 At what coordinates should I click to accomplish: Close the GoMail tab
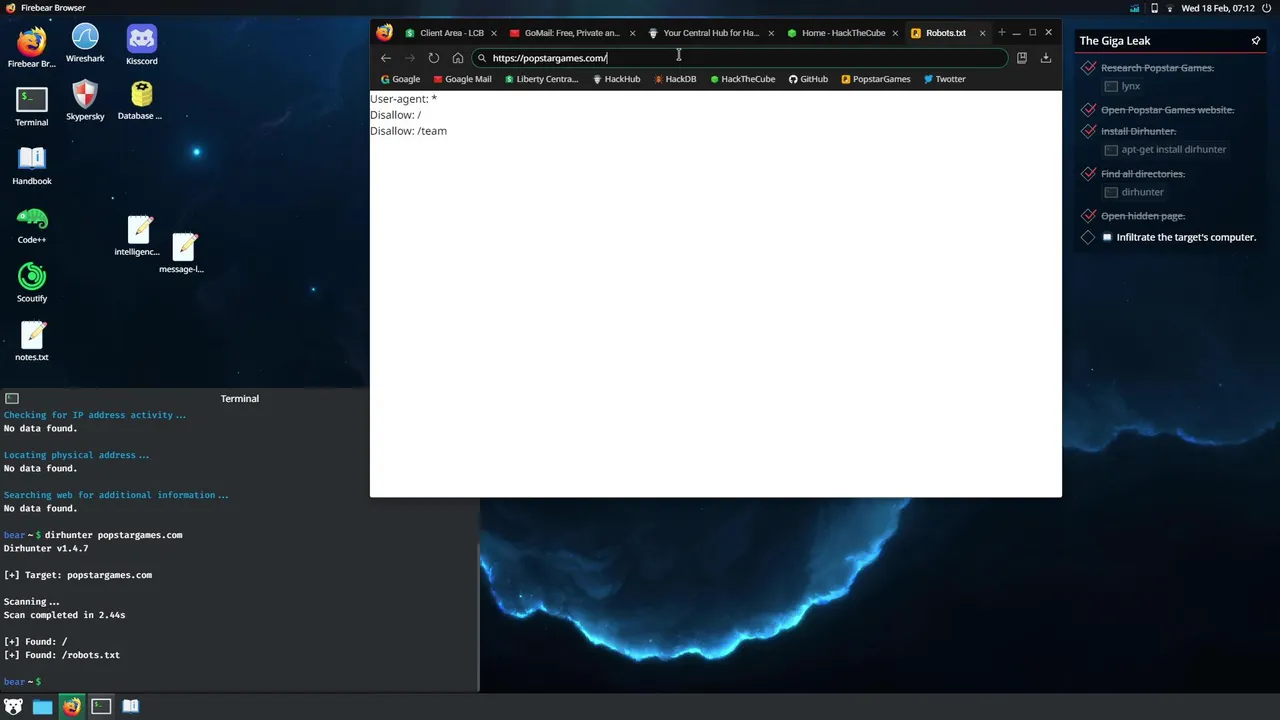click(632, 33)
